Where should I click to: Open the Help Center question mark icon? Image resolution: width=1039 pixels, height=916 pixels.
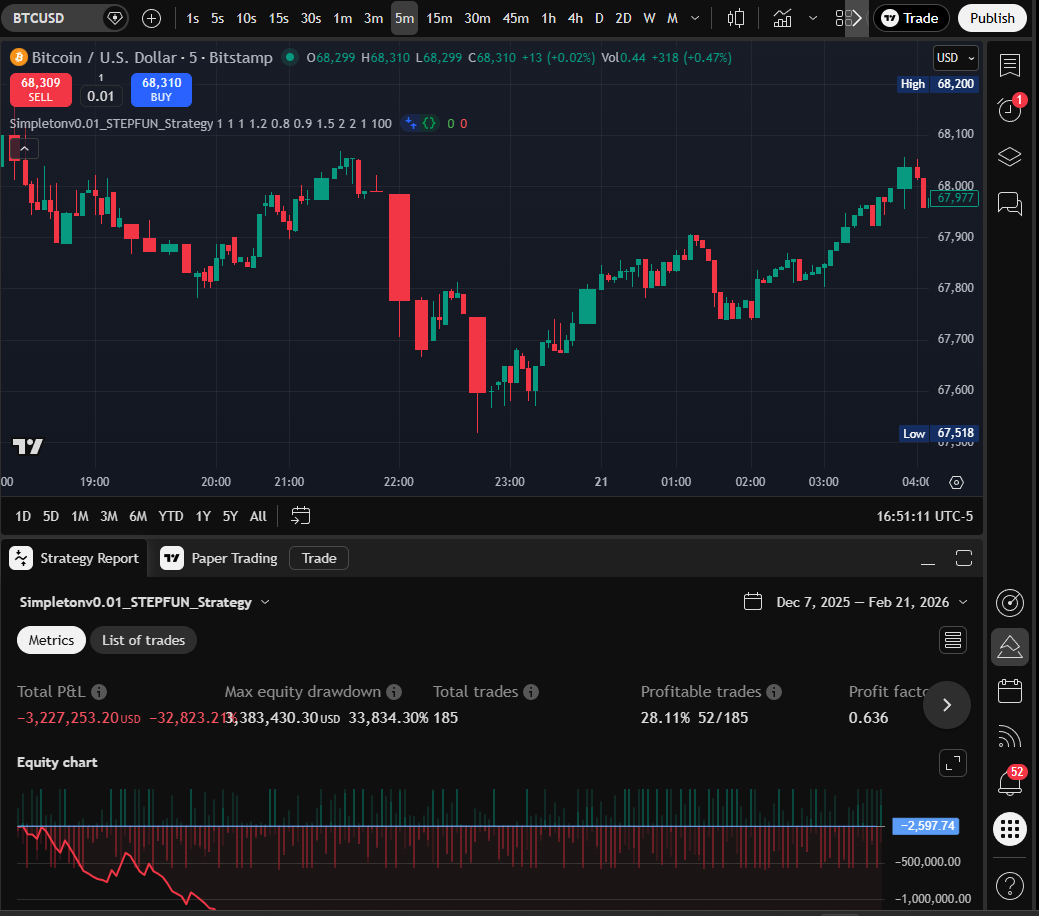[x=1010, y=886]
